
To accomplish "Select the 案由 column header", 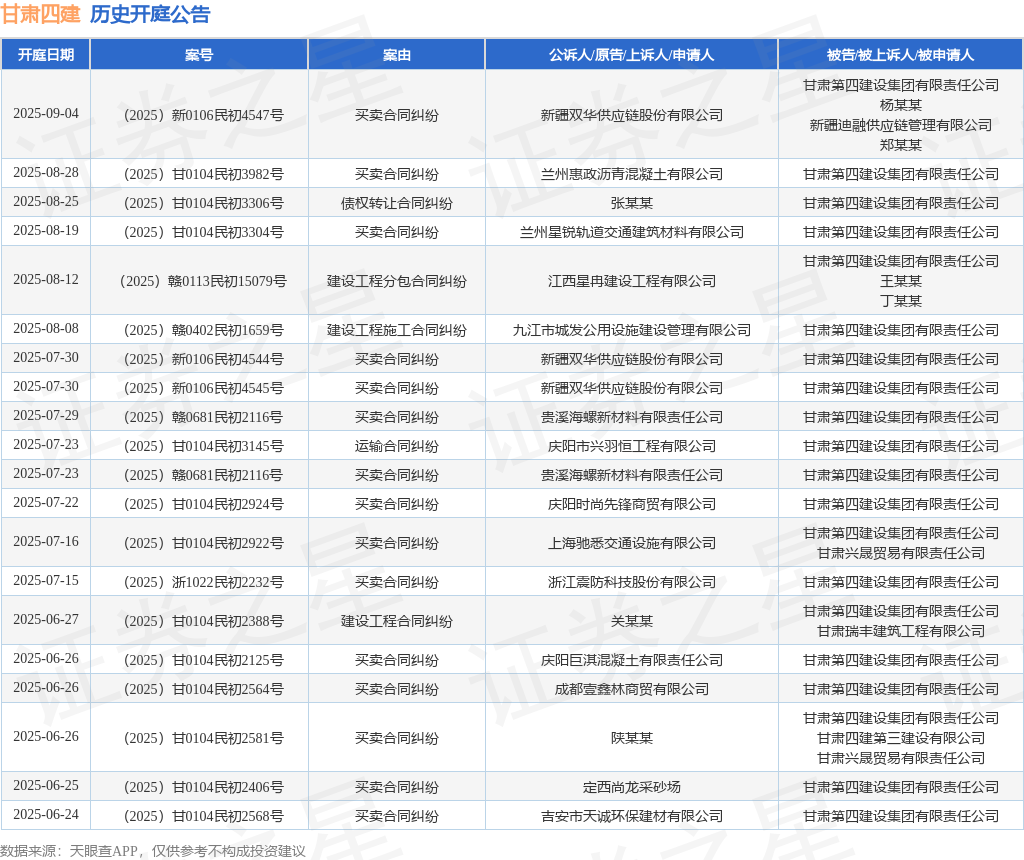I will tap(396, 55).
